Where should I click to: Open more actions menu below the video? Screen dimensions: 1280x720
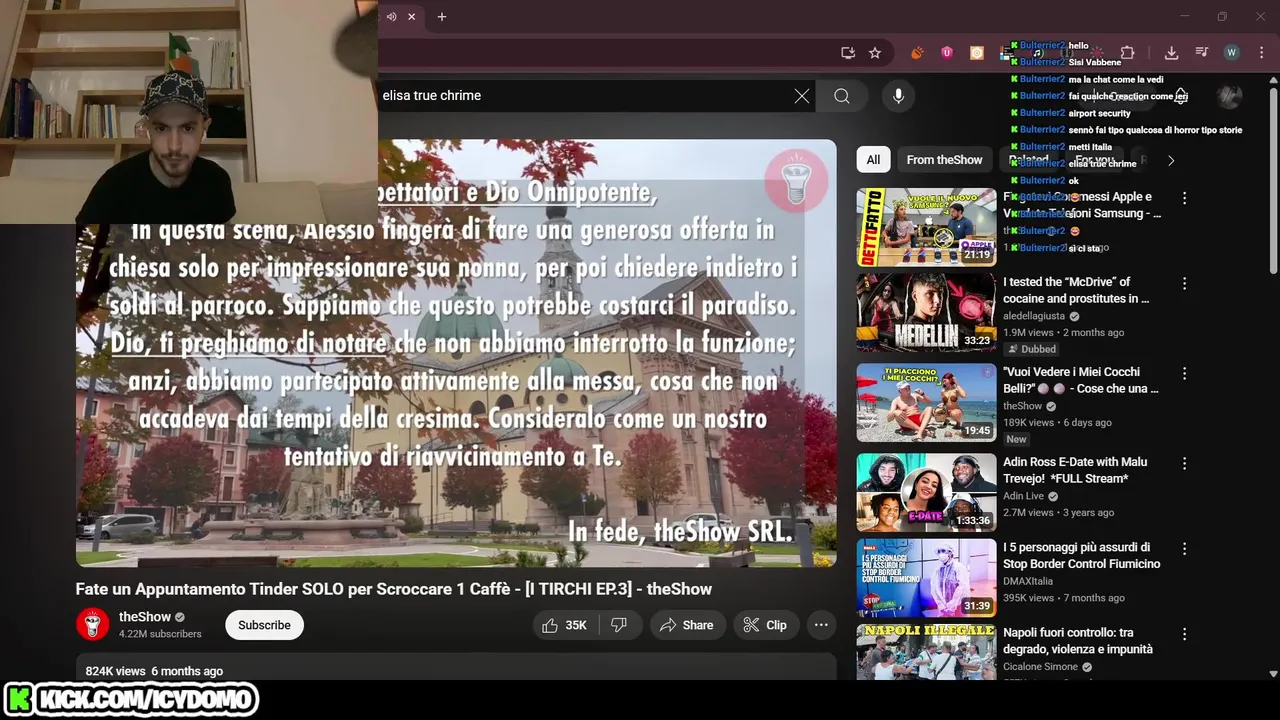pyautogui.click(x=821, y=625)
